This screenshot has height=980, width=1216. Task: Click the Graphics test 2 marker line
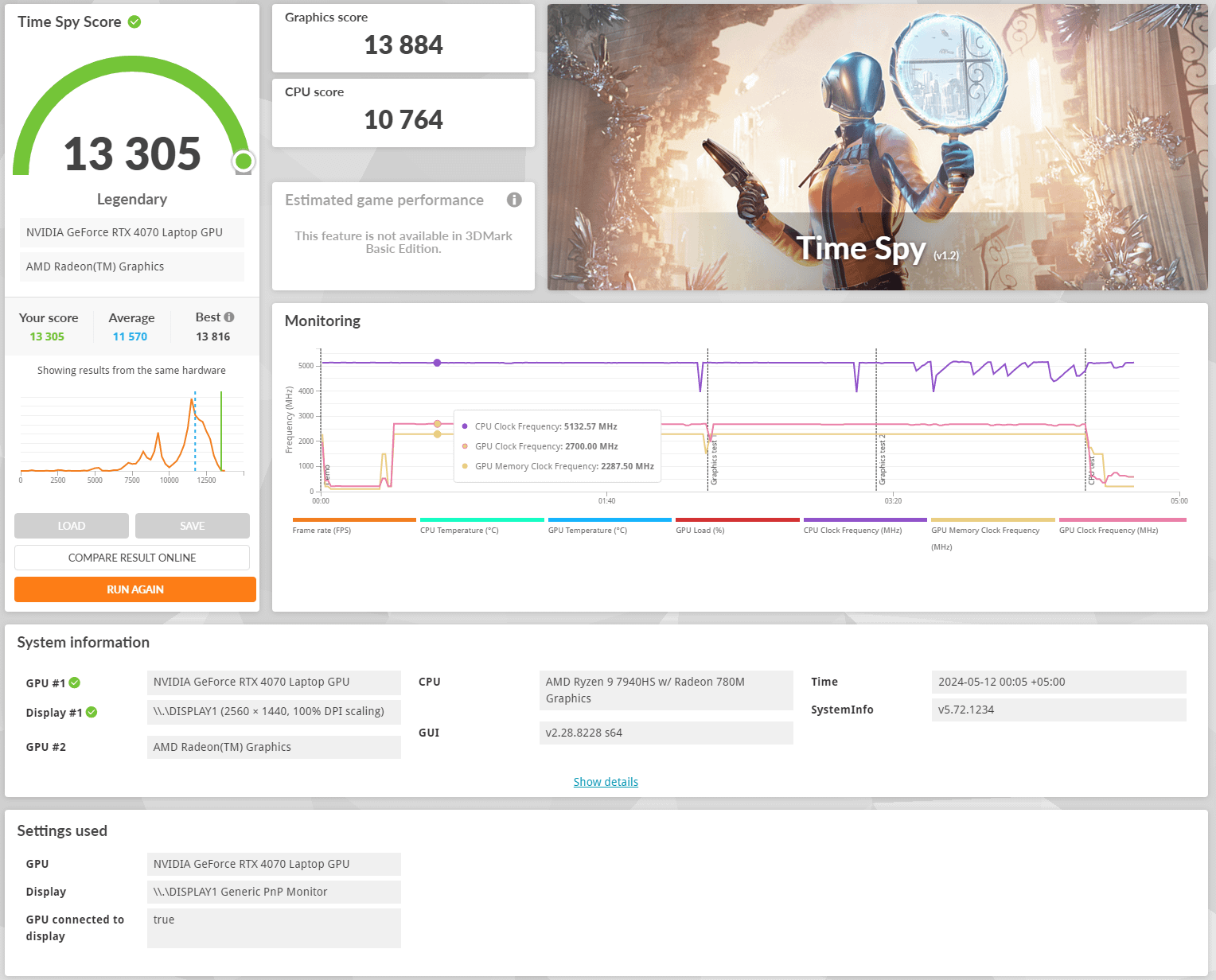(876, 419)
